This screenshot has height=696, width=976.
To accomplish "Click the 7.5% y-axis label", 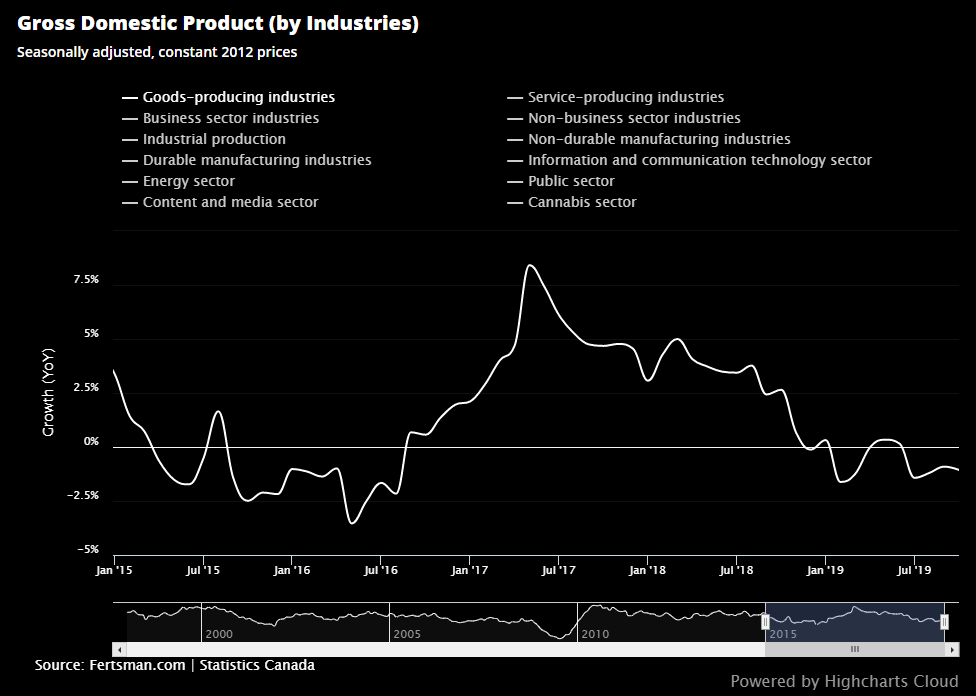I will 86,280.
